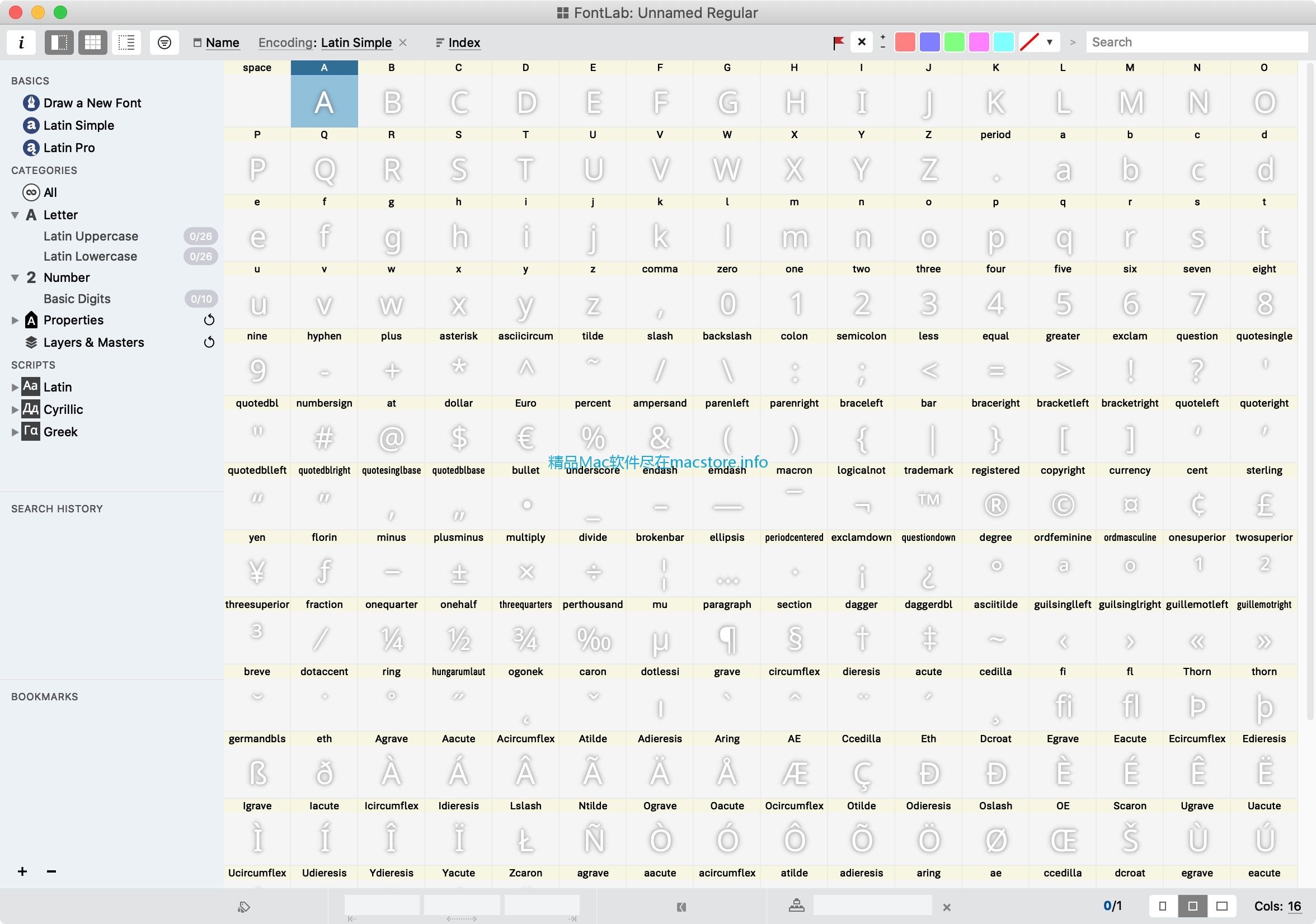Click the tags icon in status bar
Screen dimensions: 1316x924
click(x=244, y=907)
